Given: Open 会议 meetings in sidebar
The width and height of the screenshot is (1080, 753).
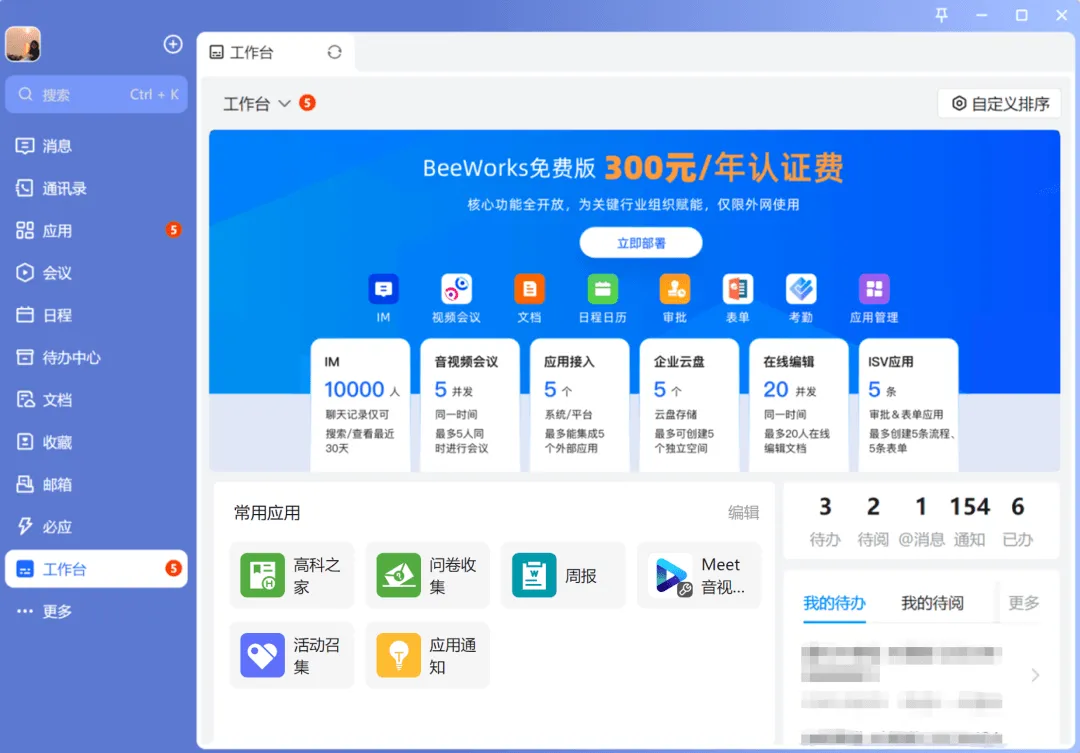Looking at the screenshot, I should click(96, 273).
